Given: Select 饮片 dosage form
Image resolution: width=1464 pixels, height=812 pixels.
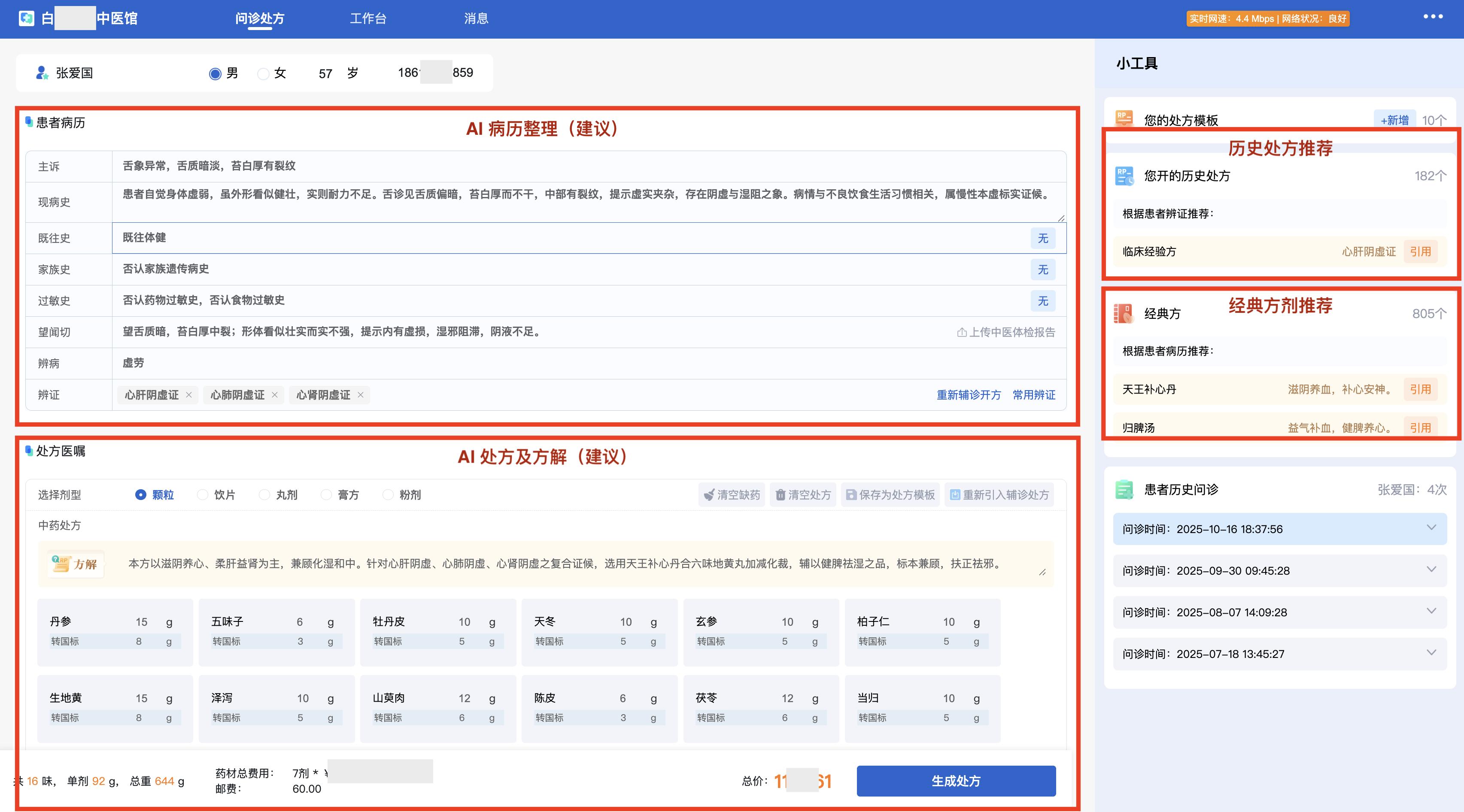Looking at the screenshot, I should [203, 495].
